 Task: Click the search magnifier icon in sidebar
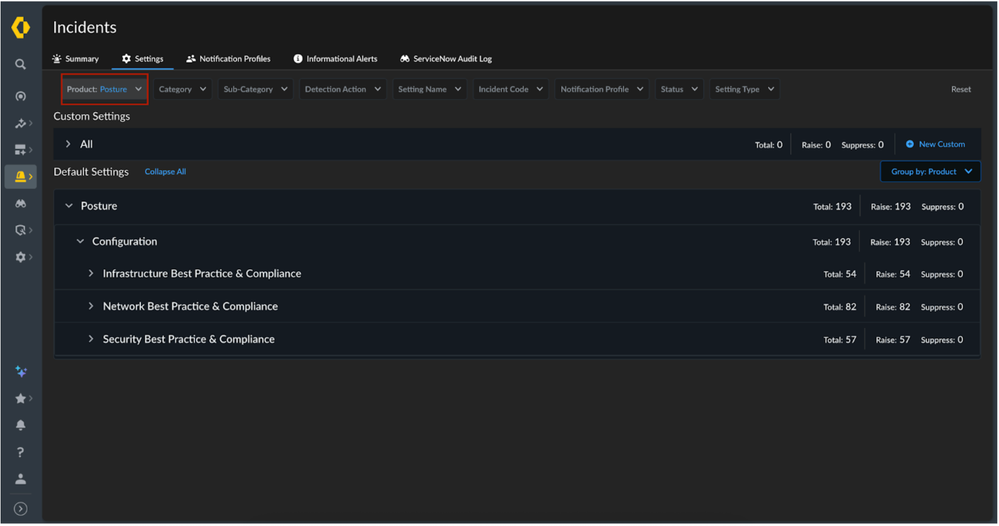click(20, 64)
